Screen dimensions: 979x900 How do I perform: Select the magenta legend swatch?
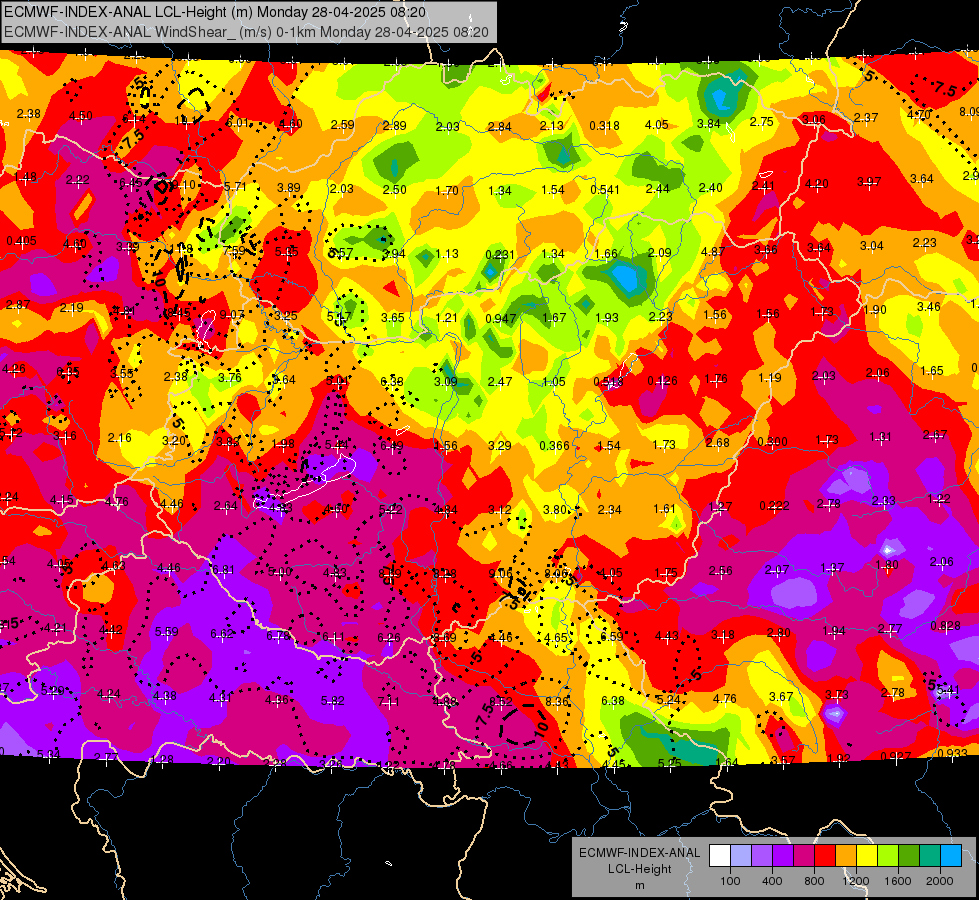click(x=804, y=855)
